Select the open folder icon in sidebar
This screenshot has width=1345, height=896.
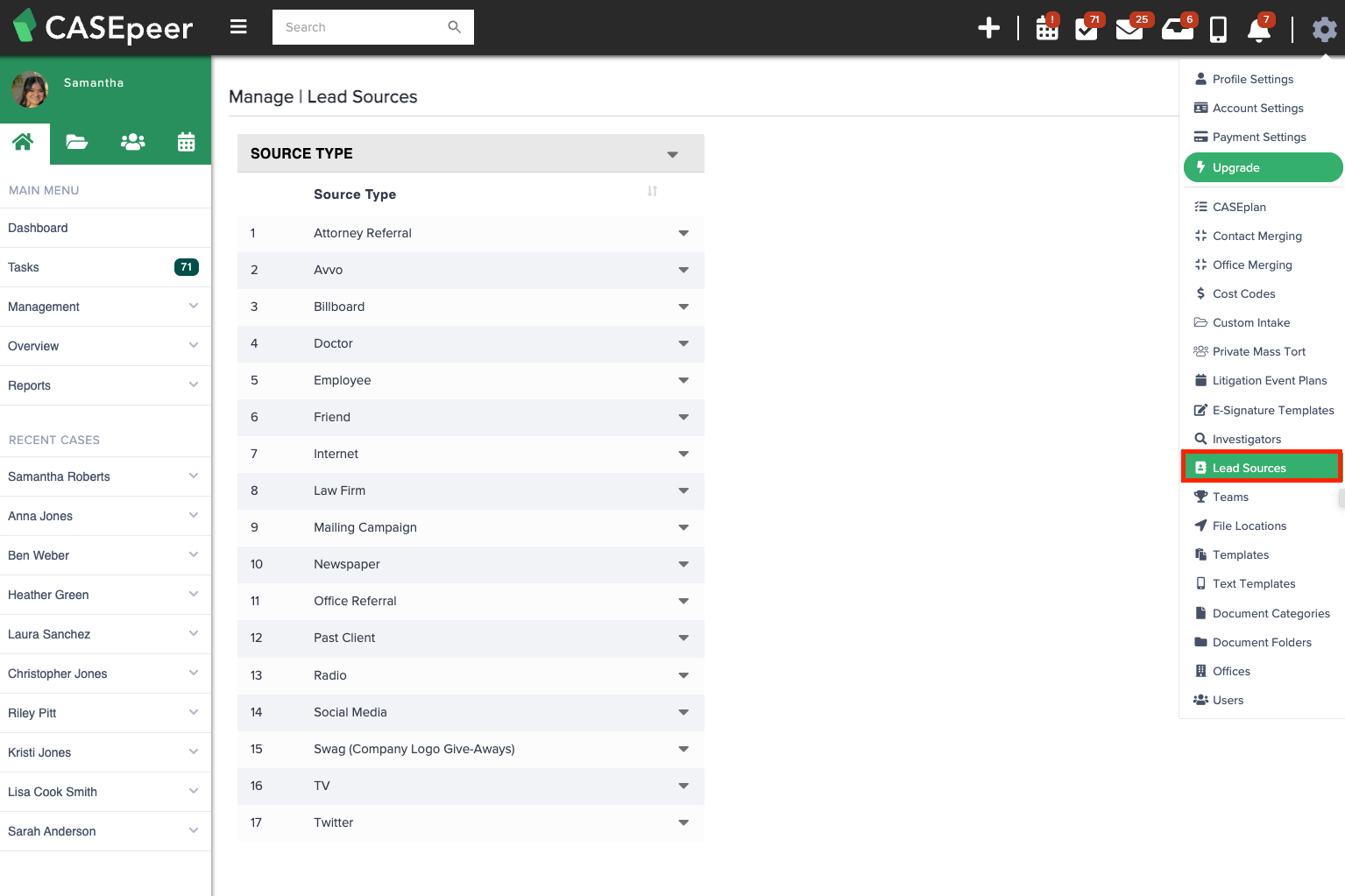77,142
